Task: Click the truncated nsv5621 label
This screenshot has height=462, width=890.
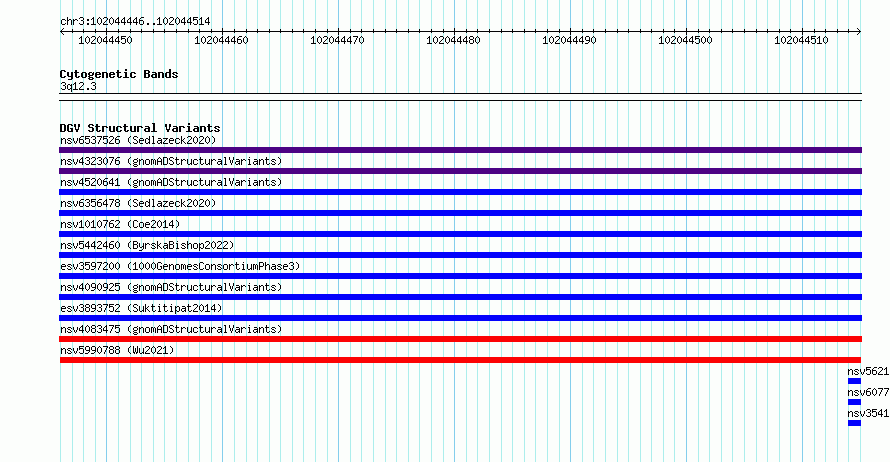Action: [868, 371]
